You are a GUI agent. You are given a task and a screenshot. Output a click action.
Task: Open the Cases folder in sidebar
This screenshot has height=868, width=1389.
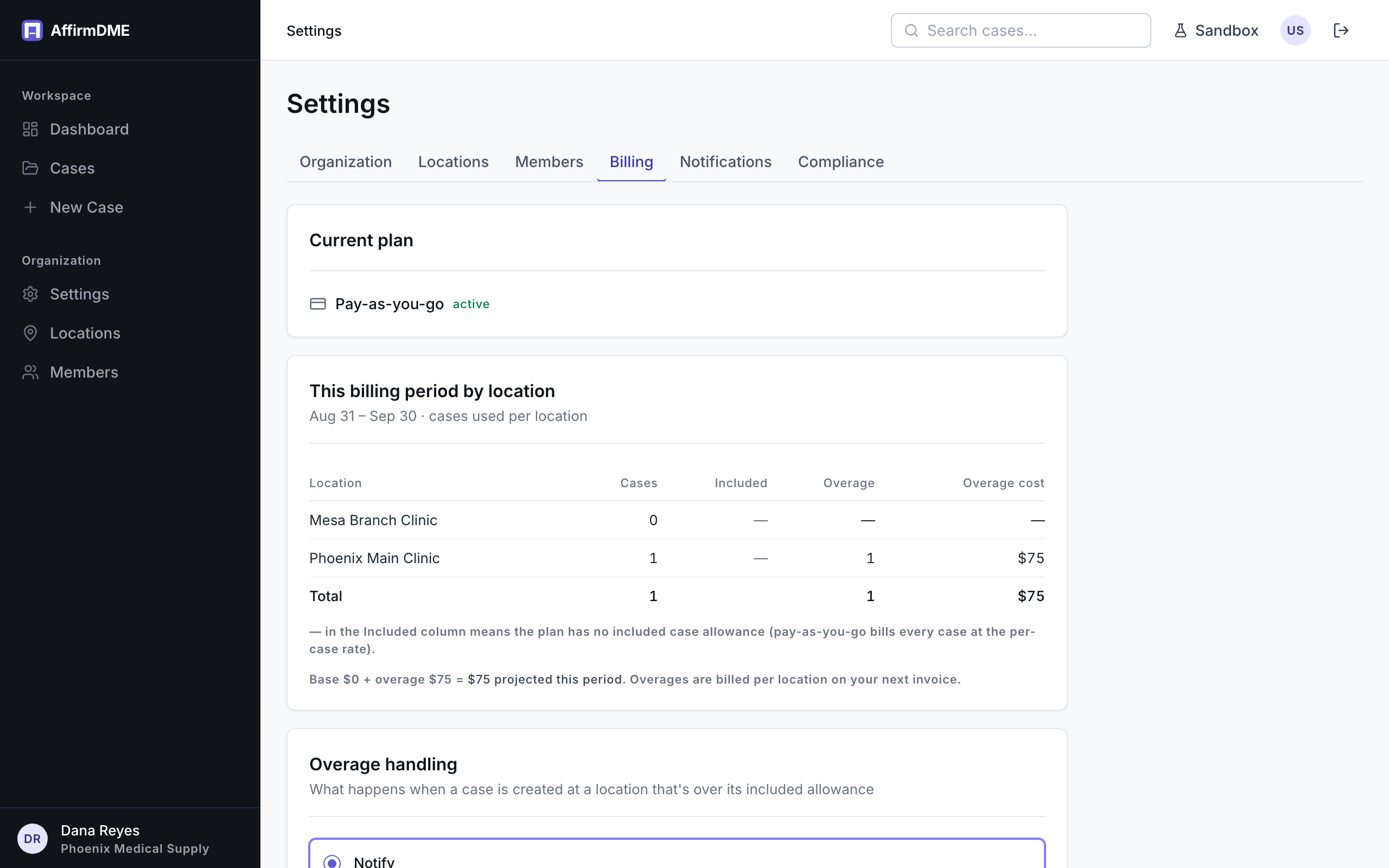pos(58,168)
